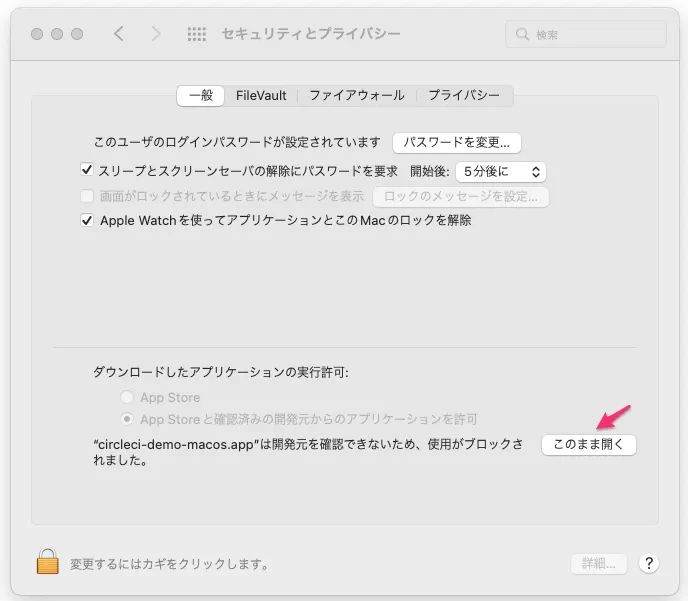The height and width of the screenshot is (601, 688).
Task: Show all preferences grid icon
Action: point(197,34)
